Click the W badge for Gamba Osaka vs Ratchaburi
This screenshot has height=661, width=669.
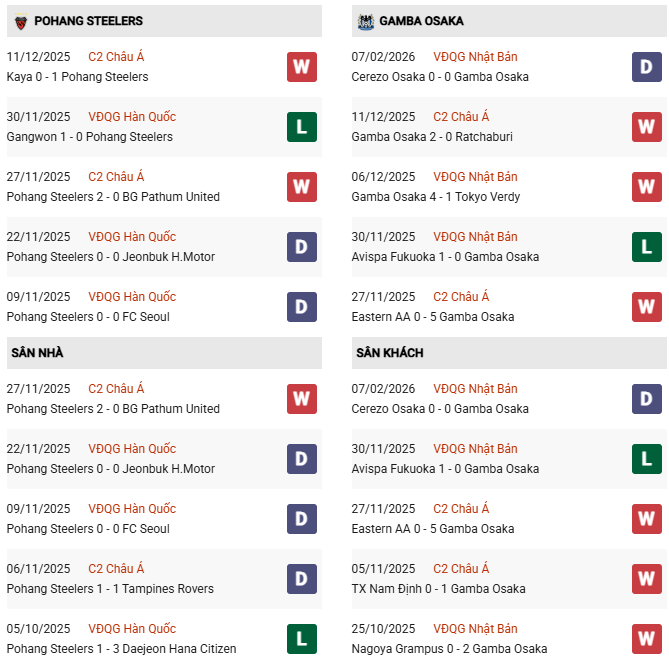click(x=646, y=127)
